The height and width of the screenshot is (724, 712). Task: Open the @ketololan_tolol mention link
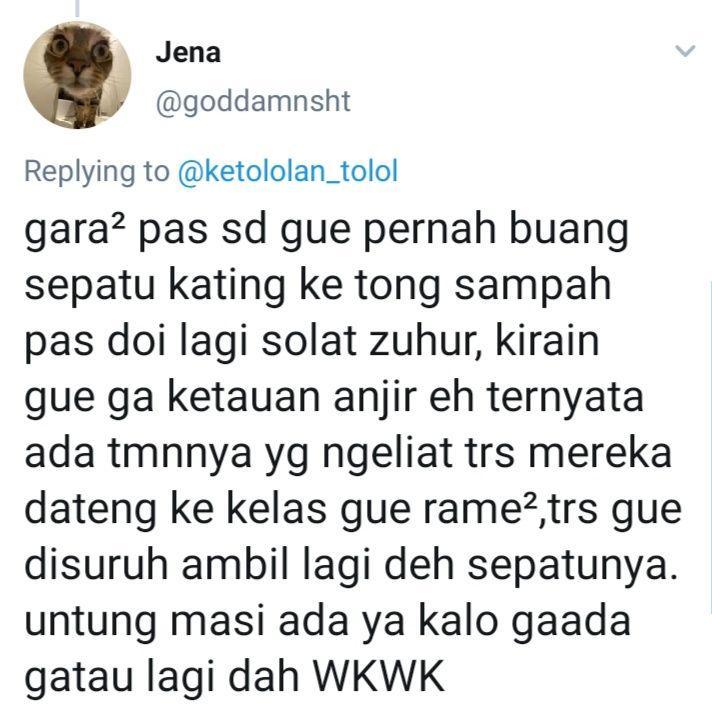(x=288, y=171)
